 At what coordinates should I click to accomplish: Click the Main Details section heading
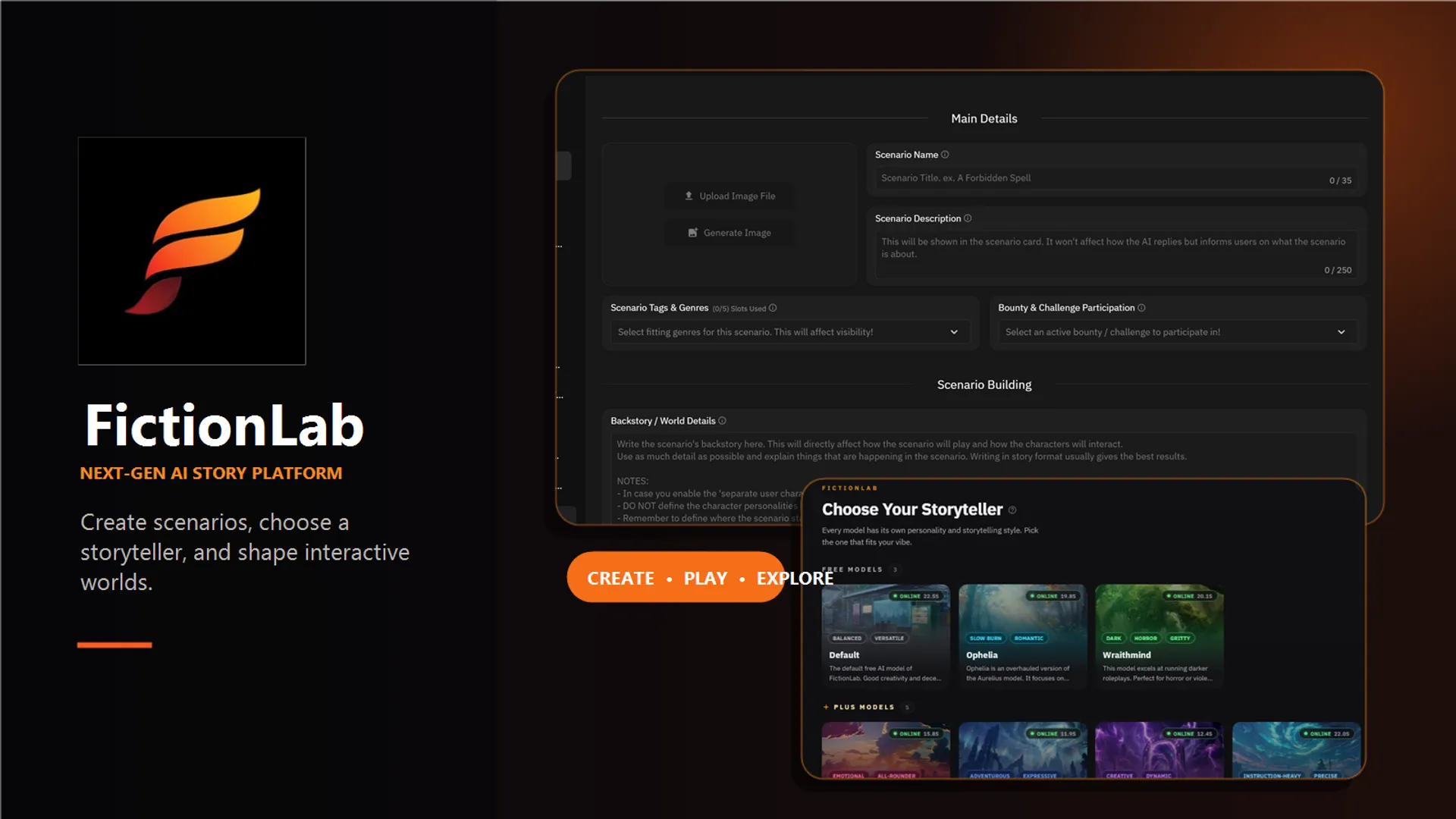984,119
